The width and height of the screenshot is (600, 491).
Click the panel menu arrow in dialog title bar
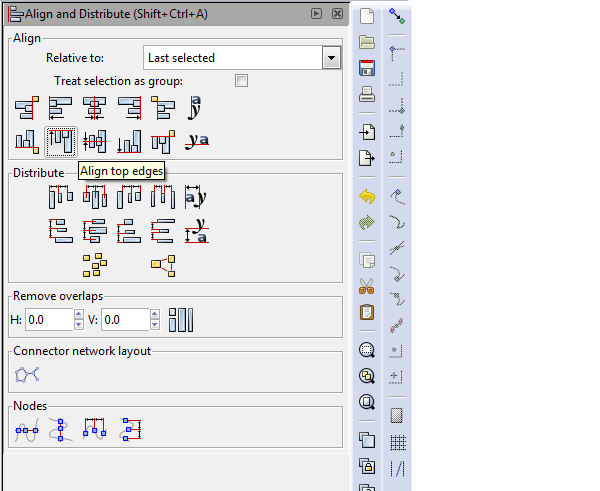coord(316,14)
